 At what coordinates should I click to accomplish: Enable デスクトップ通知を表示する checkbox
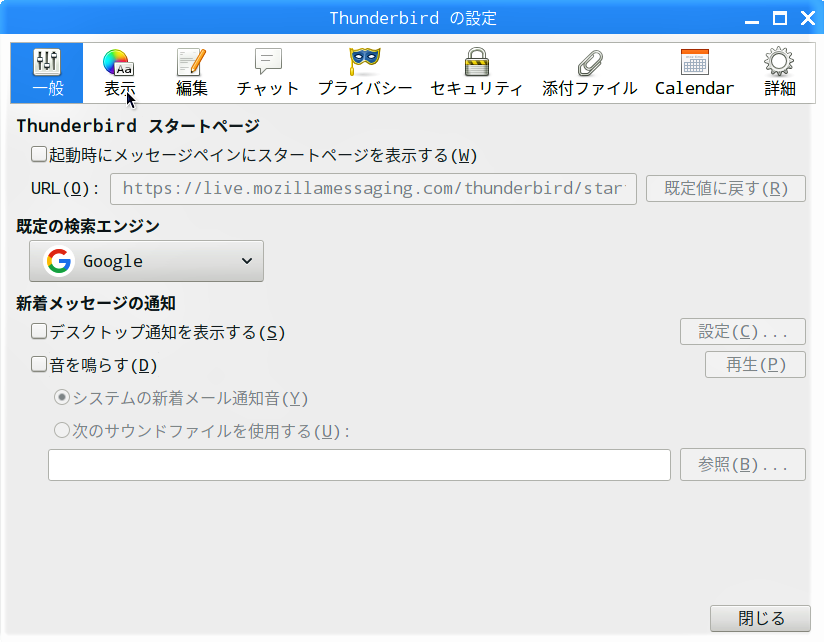coord(39,332)
